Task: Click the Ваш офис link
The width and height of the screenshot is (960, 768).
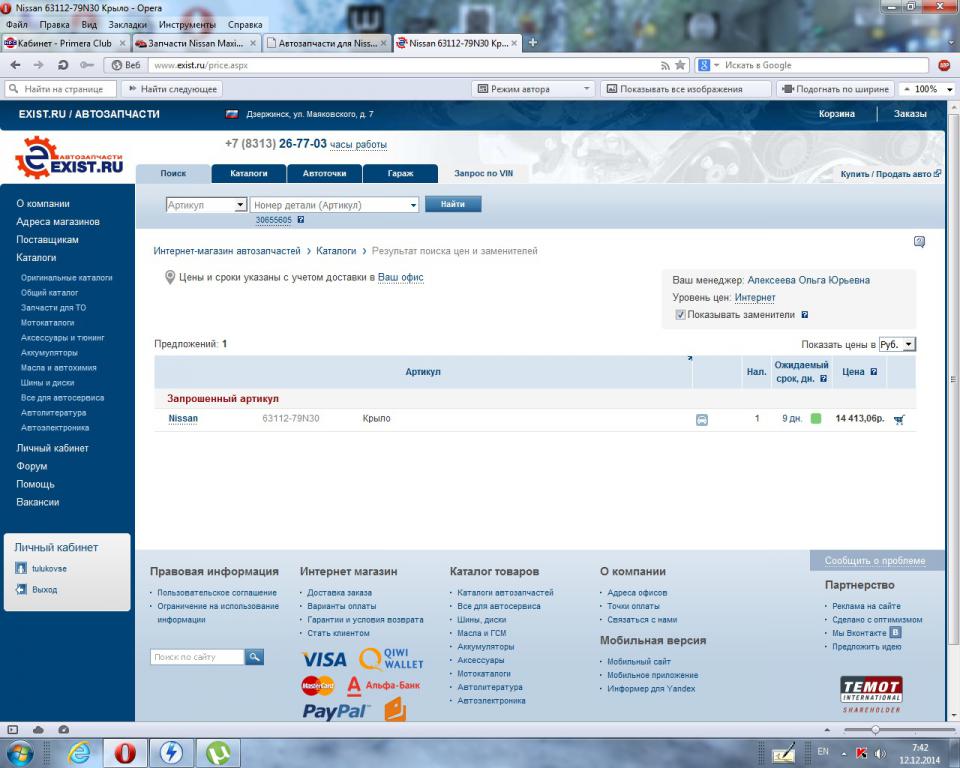Action: coord(400,277)
